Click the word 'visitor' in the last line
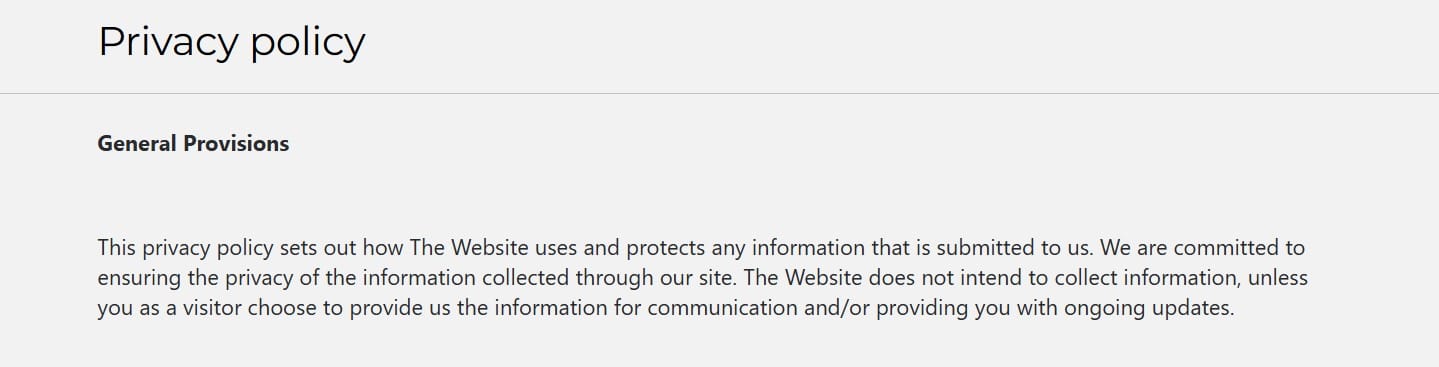 pos(211,308)
